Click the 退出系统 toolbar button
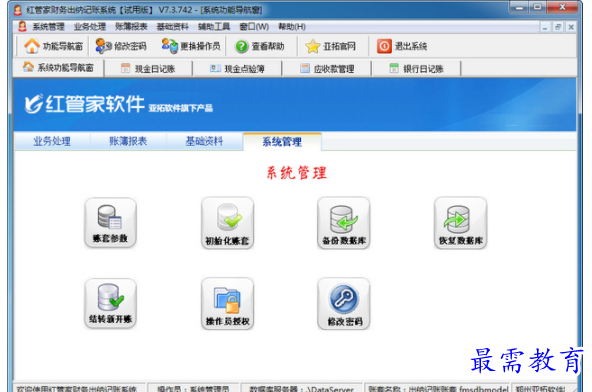The width and height of the screenshot is (592, 392). coord(402,46)
